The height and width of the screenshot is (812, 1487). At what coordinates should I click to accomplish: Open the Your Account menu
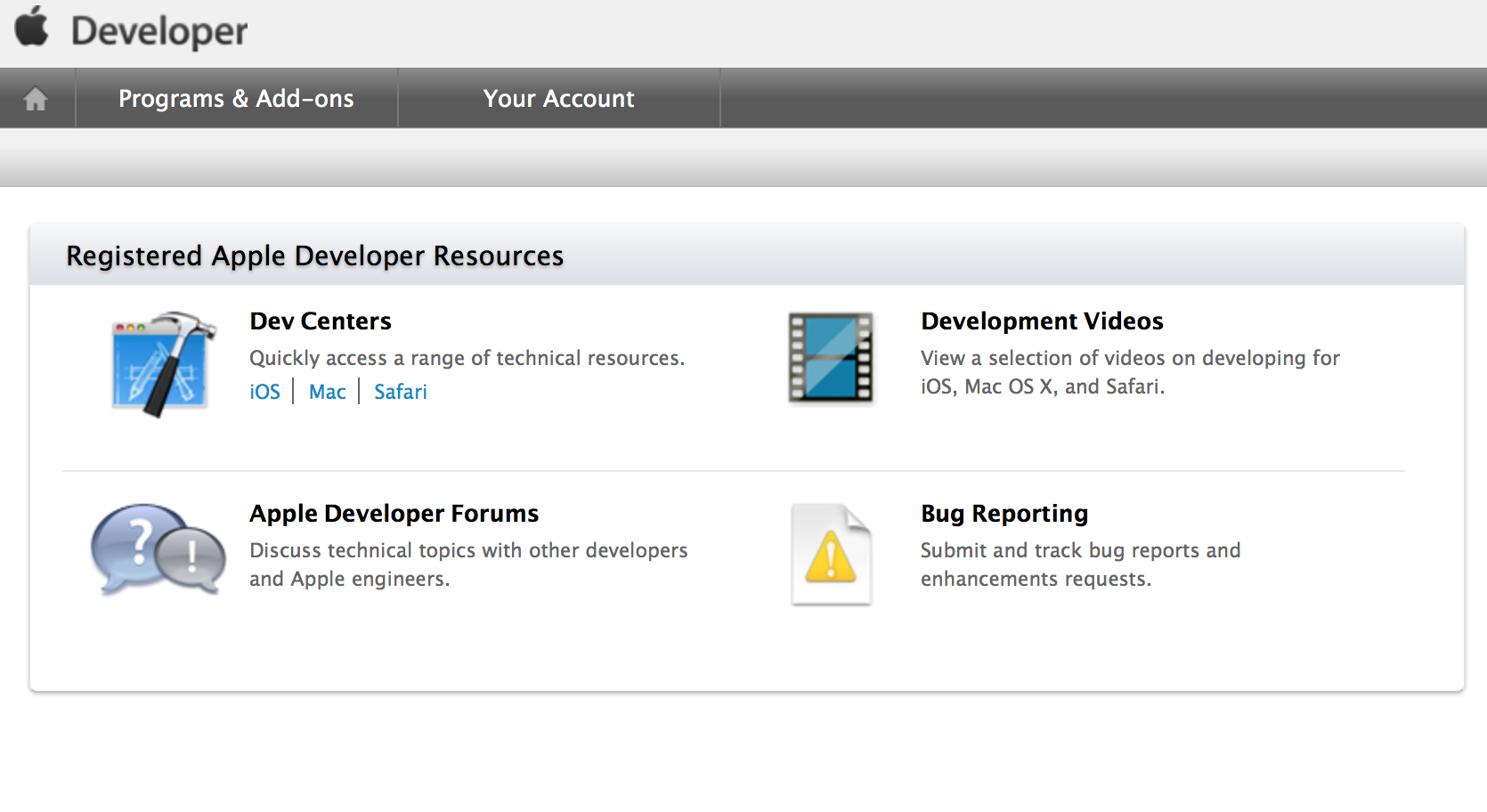[x=558, y=98]
